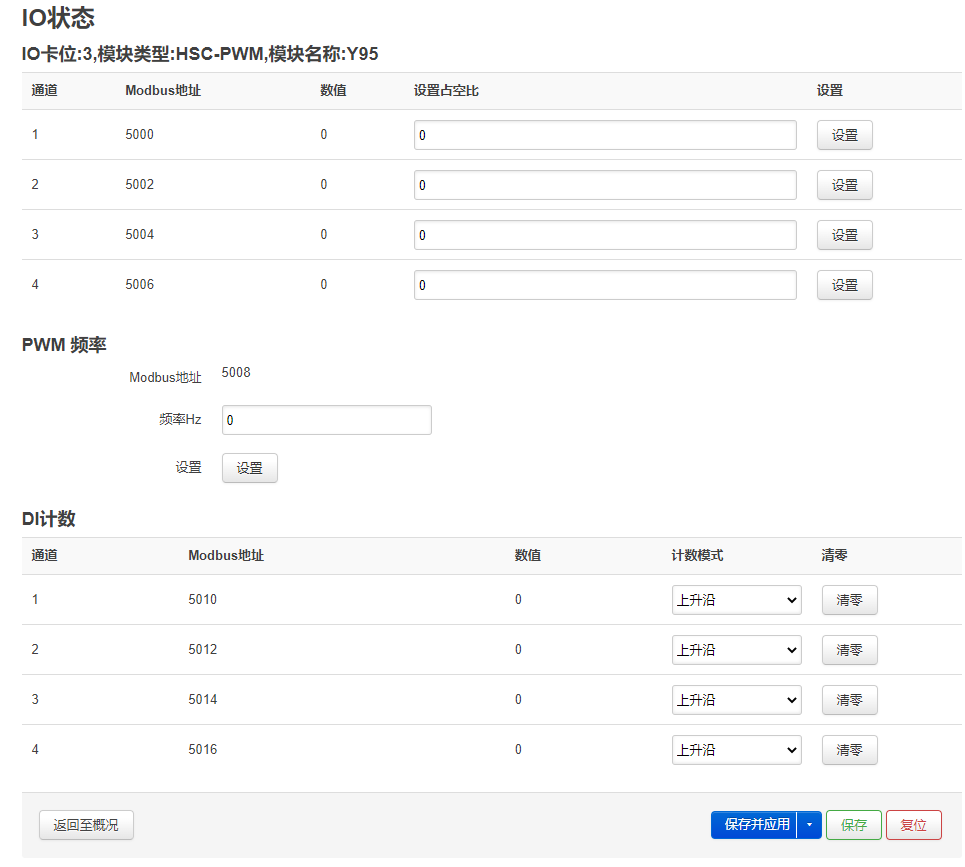Click 设置 button for PWM channel 5000
The image size is (965, 867).
pos(844,135)
